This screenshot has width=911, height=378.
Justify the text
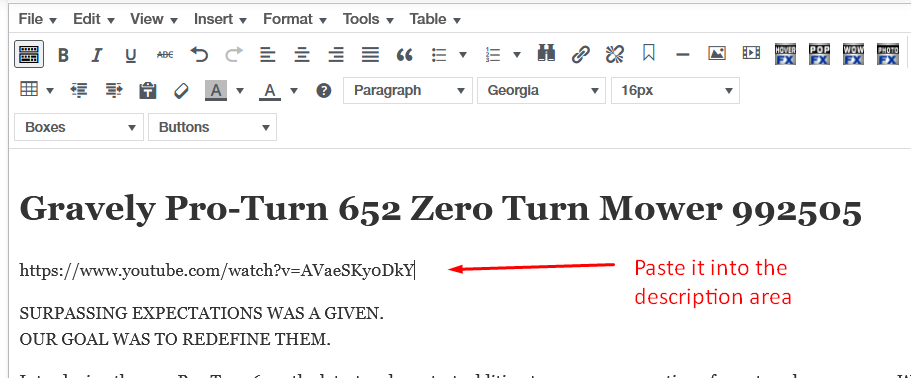[370, 55]
